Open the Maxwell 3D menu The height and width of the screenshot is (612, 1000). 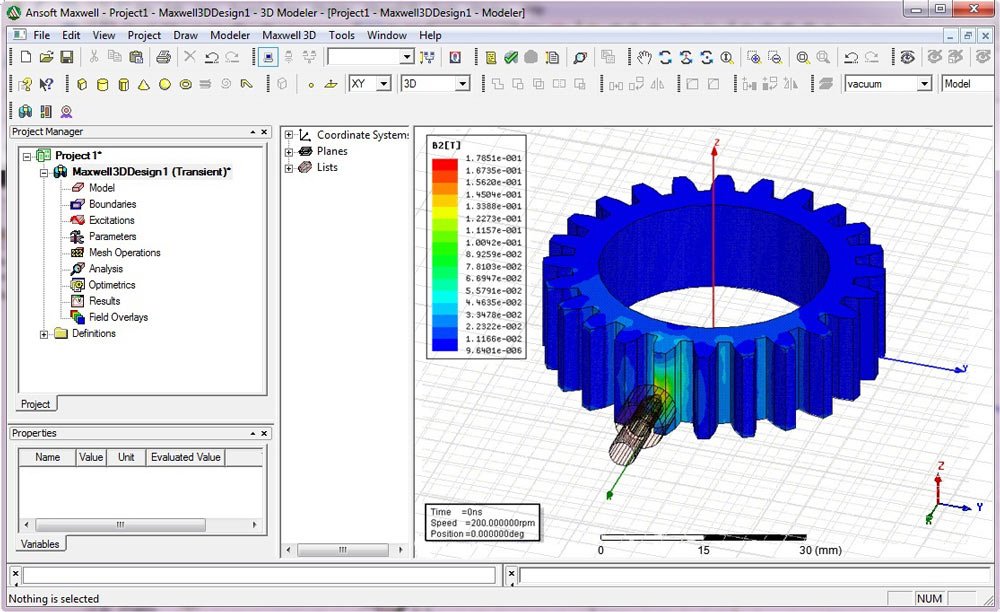[289, 35]
